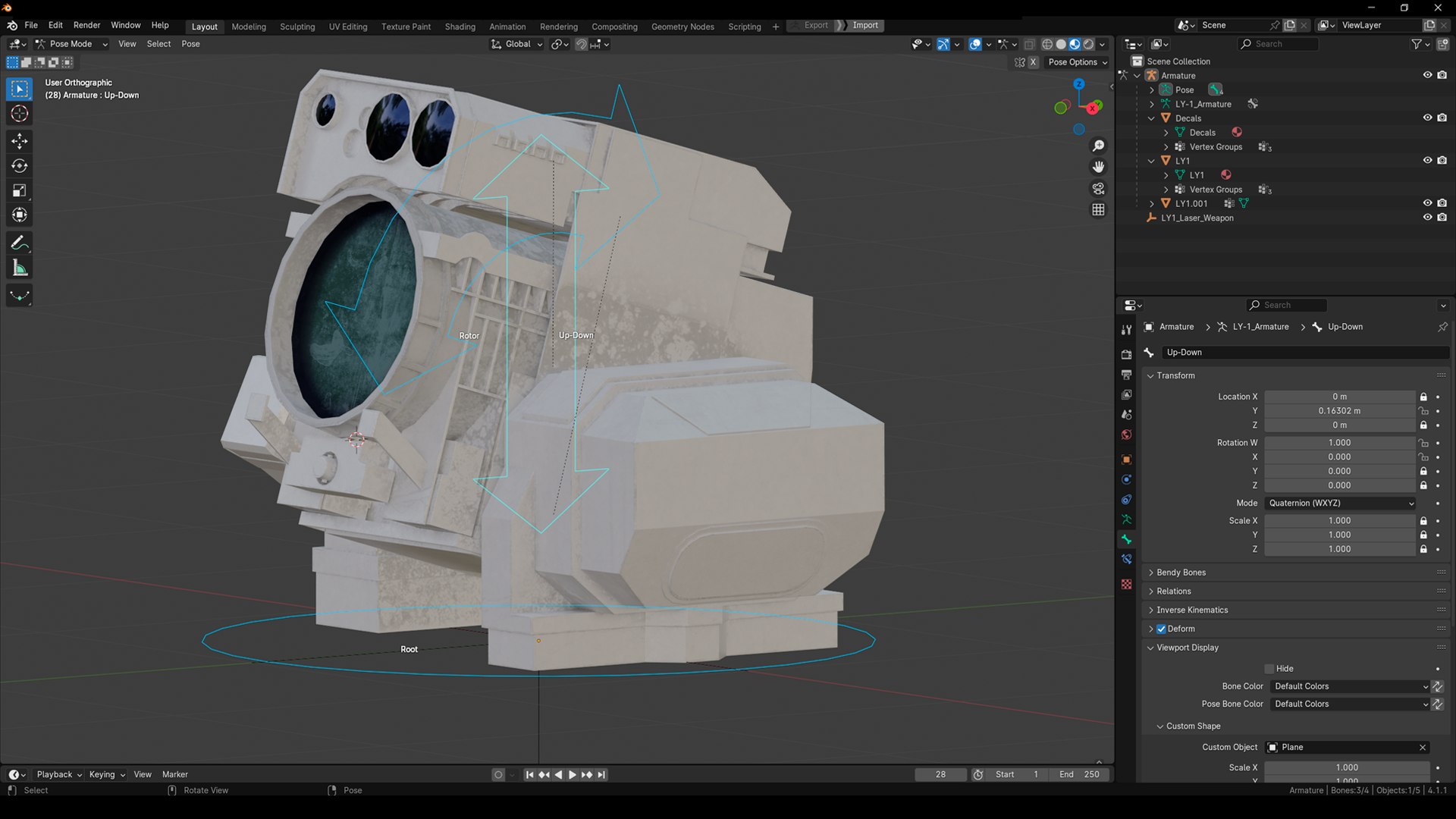This screenshot has width=1456, height=819.
Task: Hide LY1_Laser_Weapon in outliner
Action: pos(1427,218)
